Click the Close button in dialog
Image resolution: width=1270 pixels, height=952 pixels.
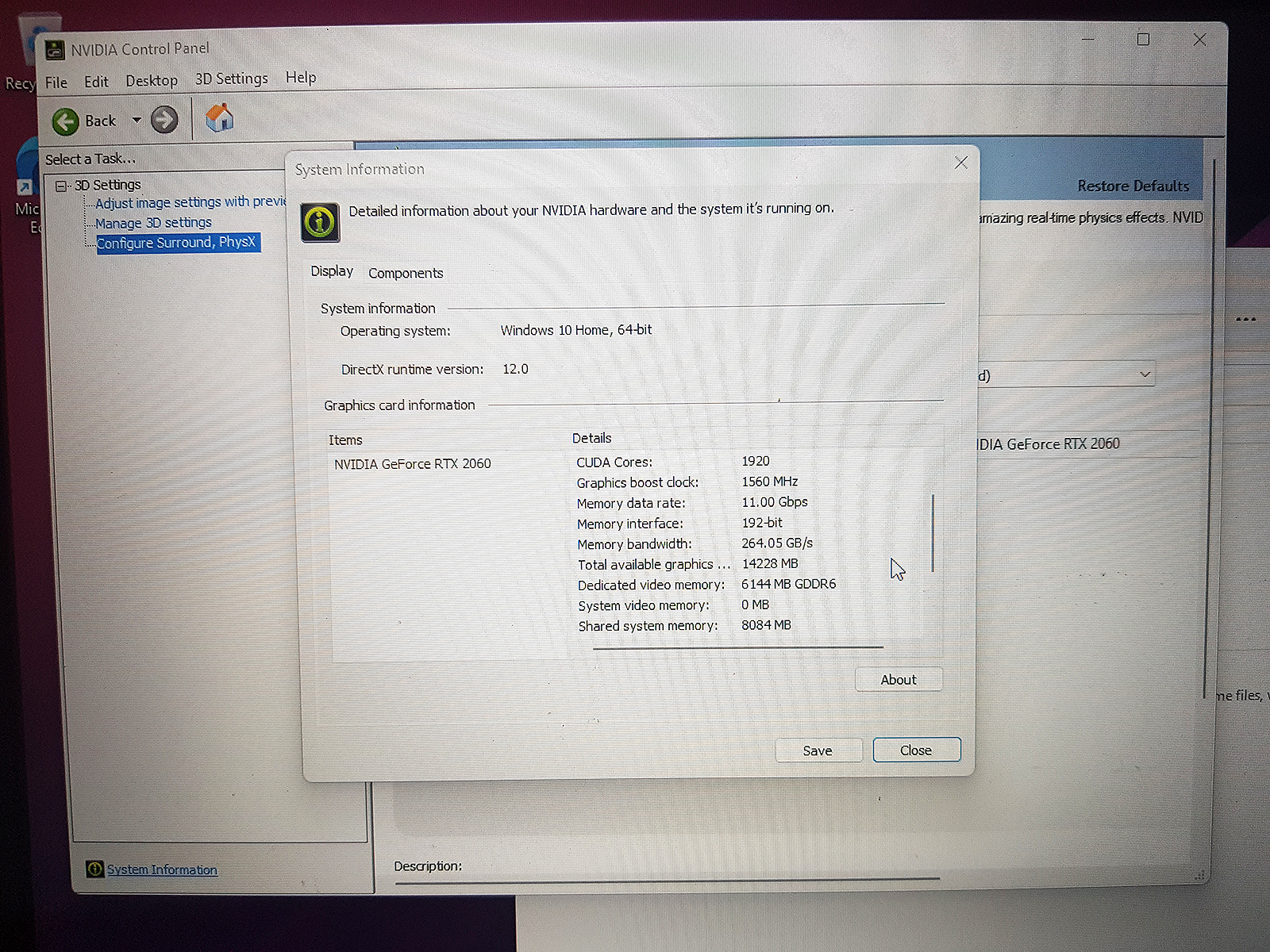tap(916, 750)
